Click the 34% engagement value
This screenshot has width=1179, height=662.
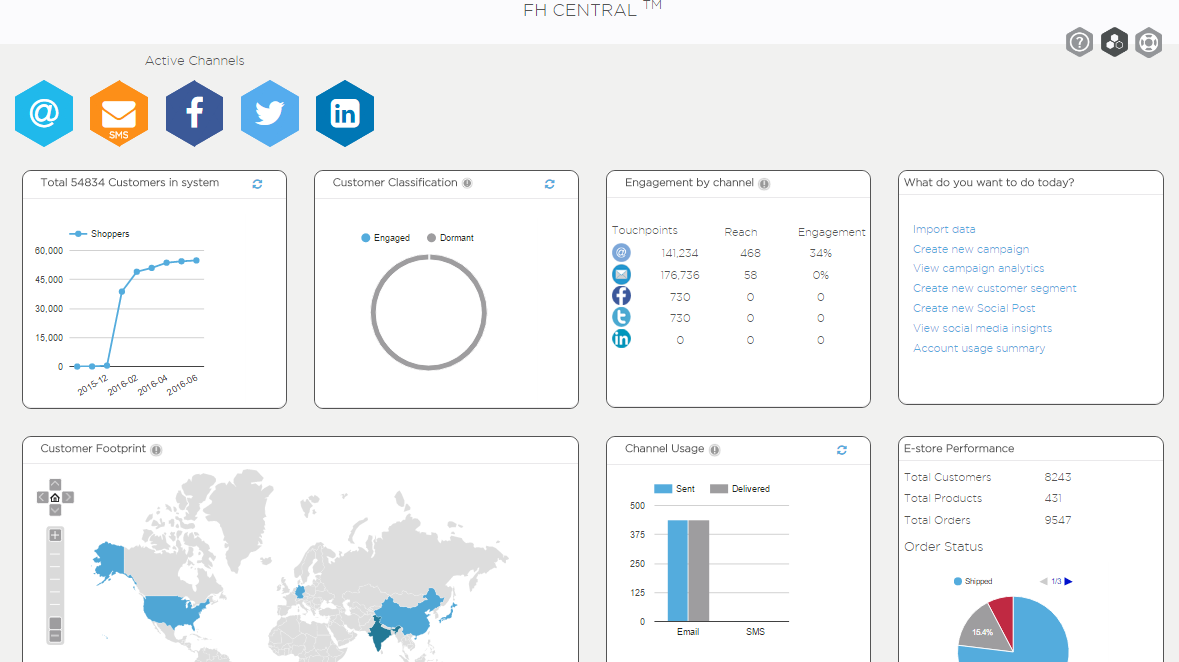click(x=820, y=254)
